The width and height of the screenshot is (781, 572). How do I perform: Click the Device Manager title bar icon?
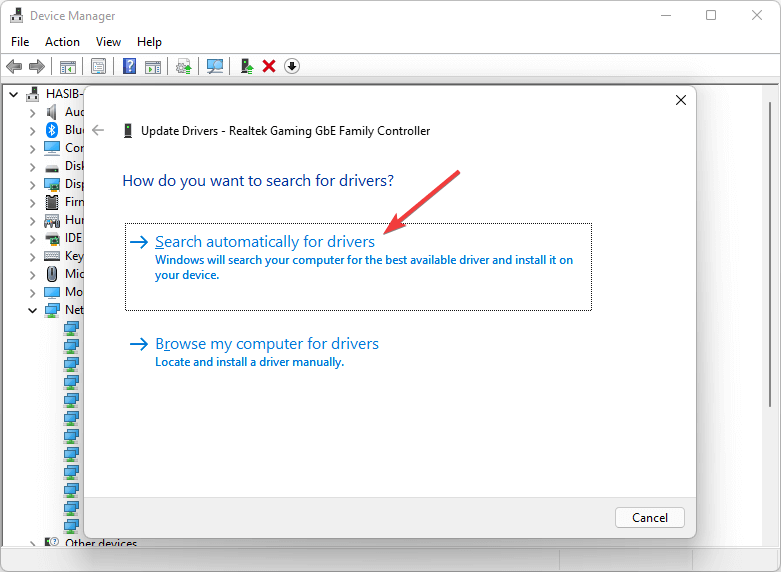16,15
